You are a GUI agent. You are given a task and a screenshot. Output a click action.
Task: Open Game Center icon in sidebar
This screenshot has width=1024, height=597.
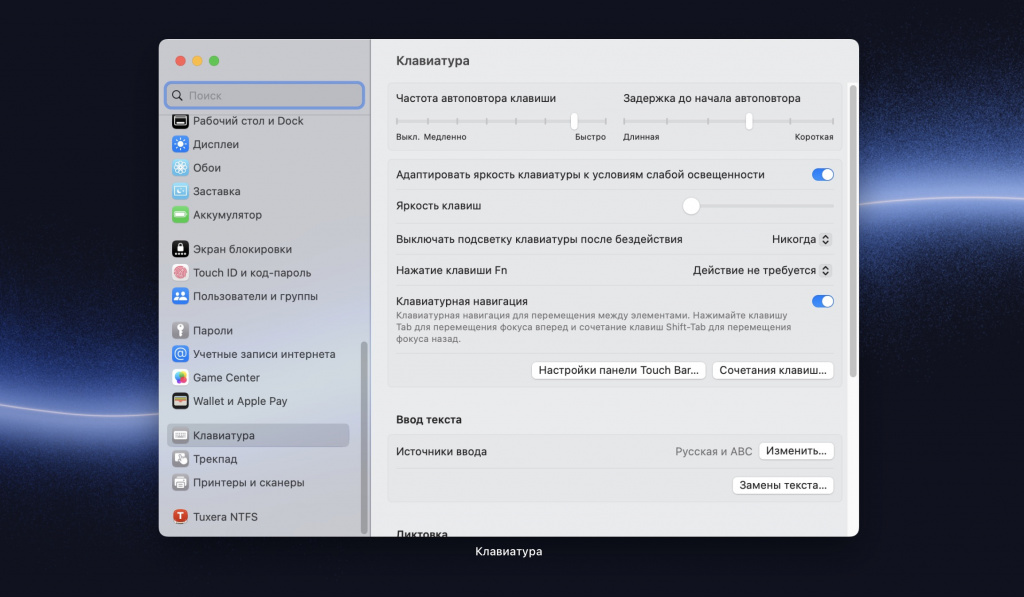pyautogui.click(x=180, y=378)
